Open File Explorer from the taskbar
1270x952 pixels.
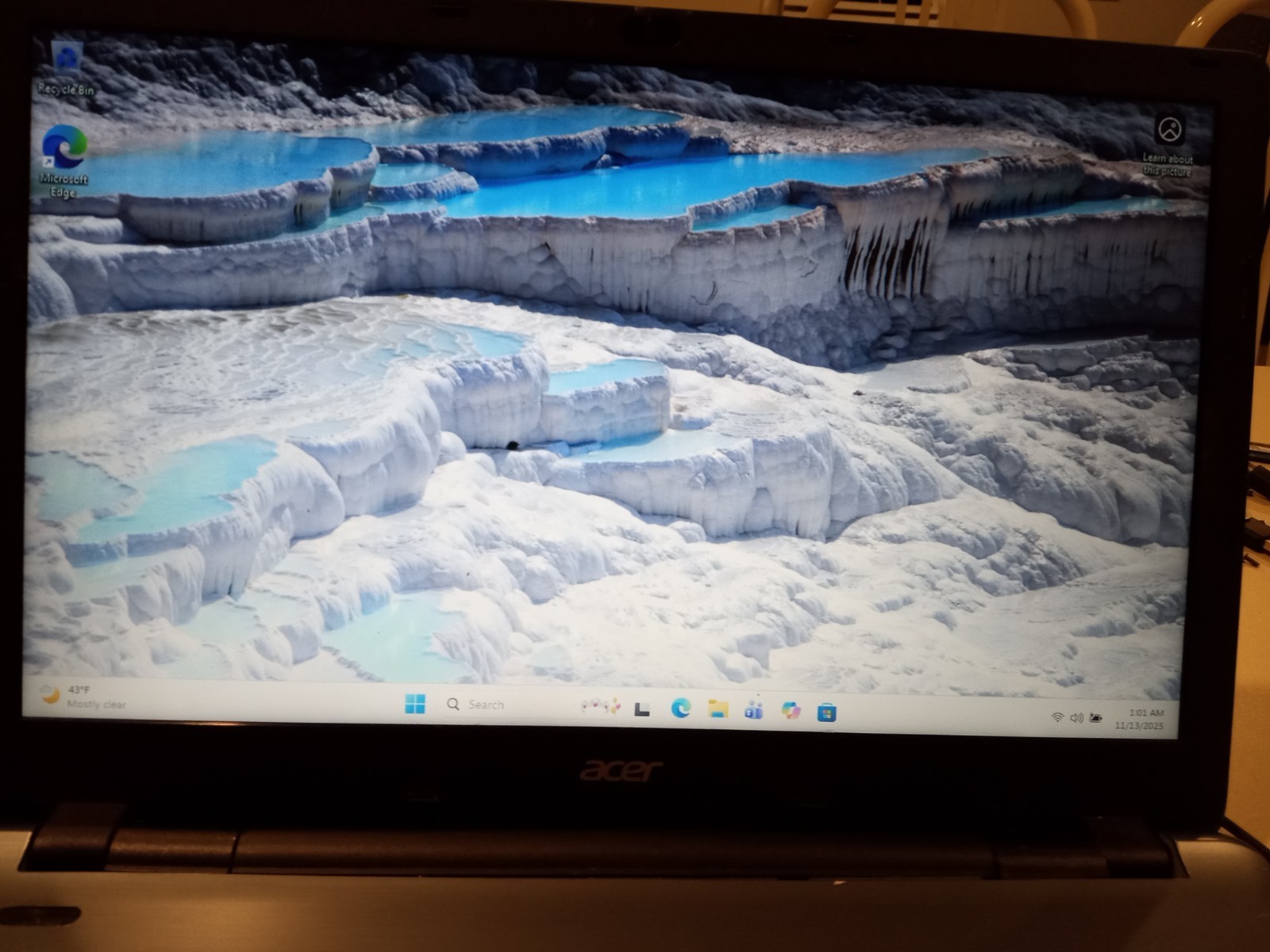coord(718,708)
